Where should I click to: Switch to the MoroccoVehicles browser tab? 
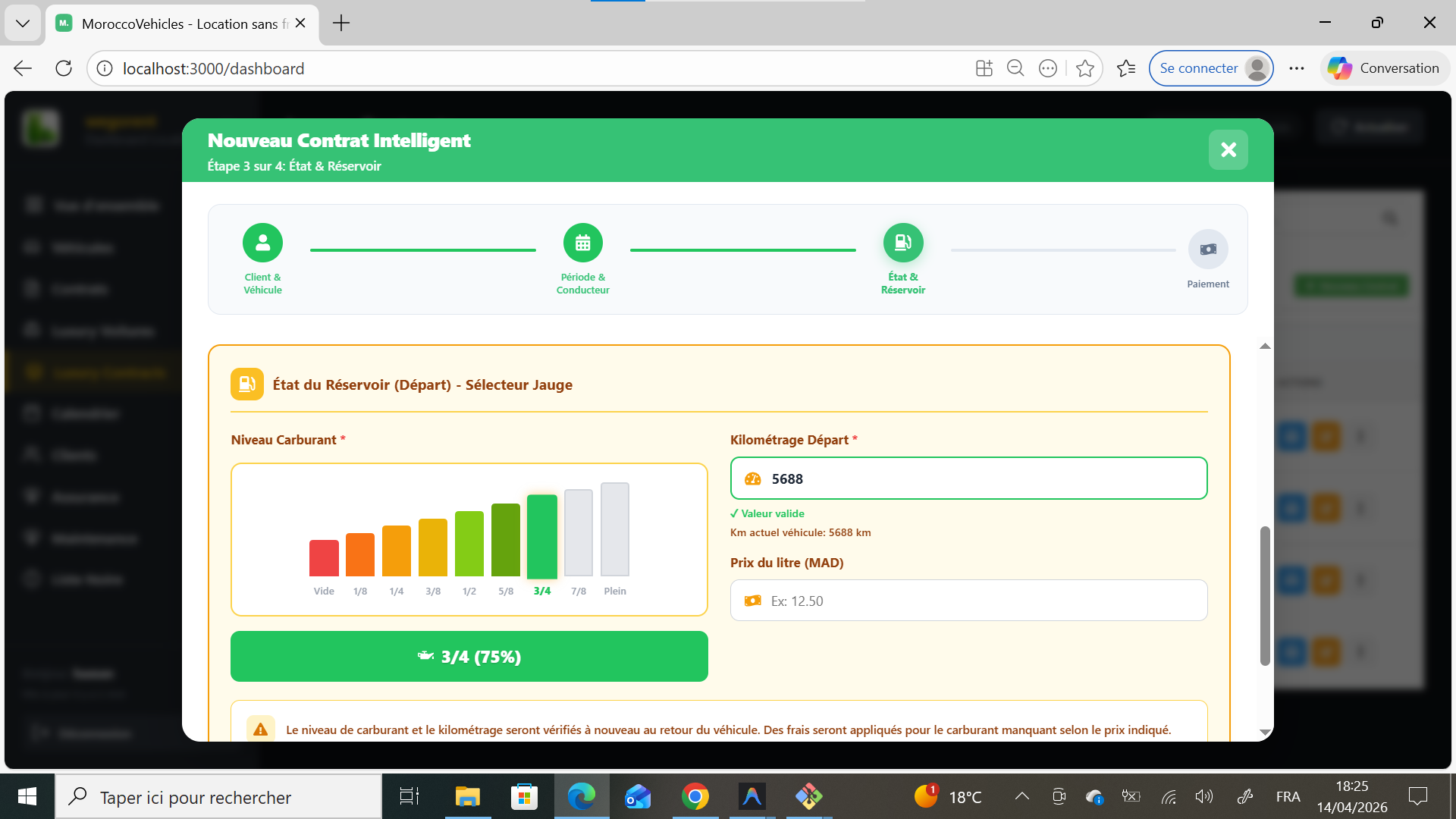click(180, 24)
